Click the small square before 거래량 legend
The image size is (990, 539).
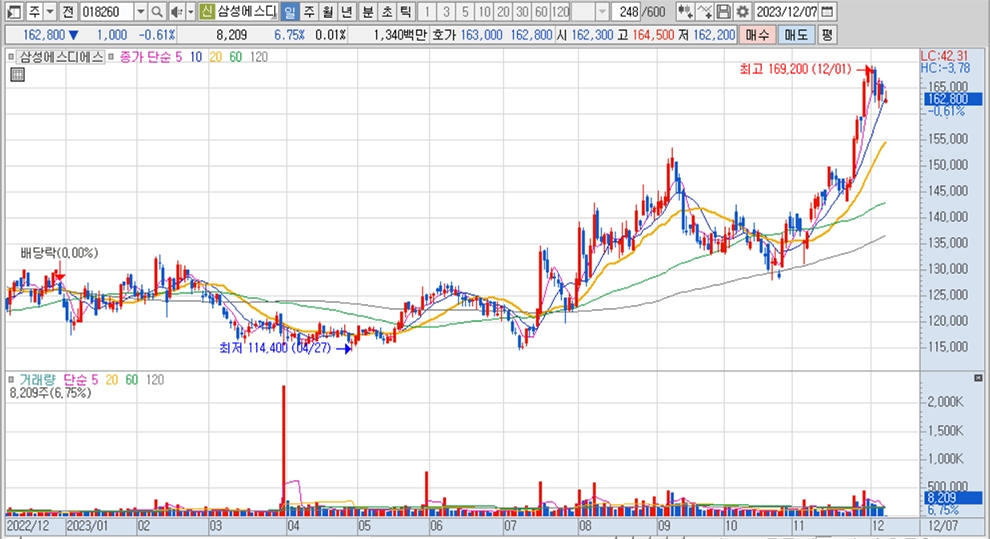[11, 380]
